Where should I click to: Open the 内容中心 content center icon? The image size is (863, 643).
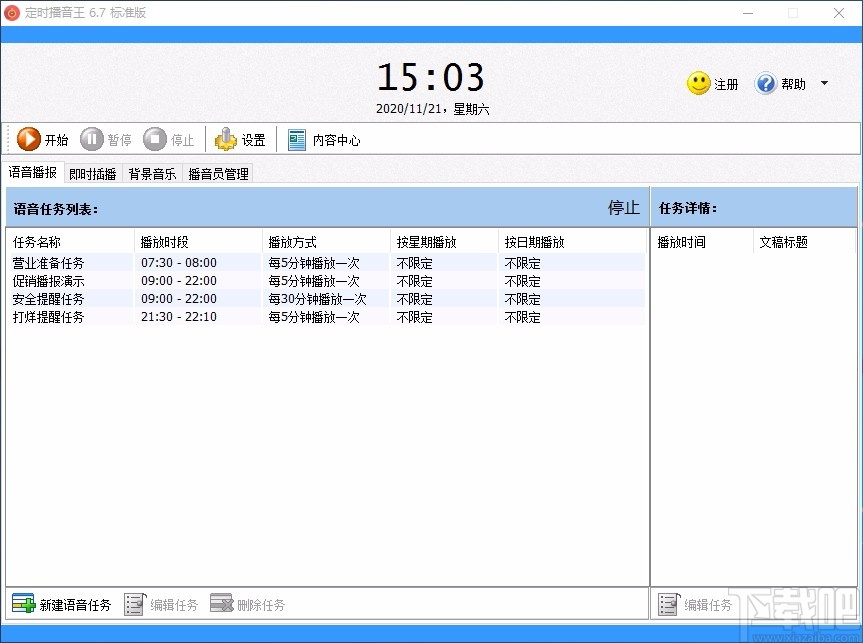coord(297,139)
